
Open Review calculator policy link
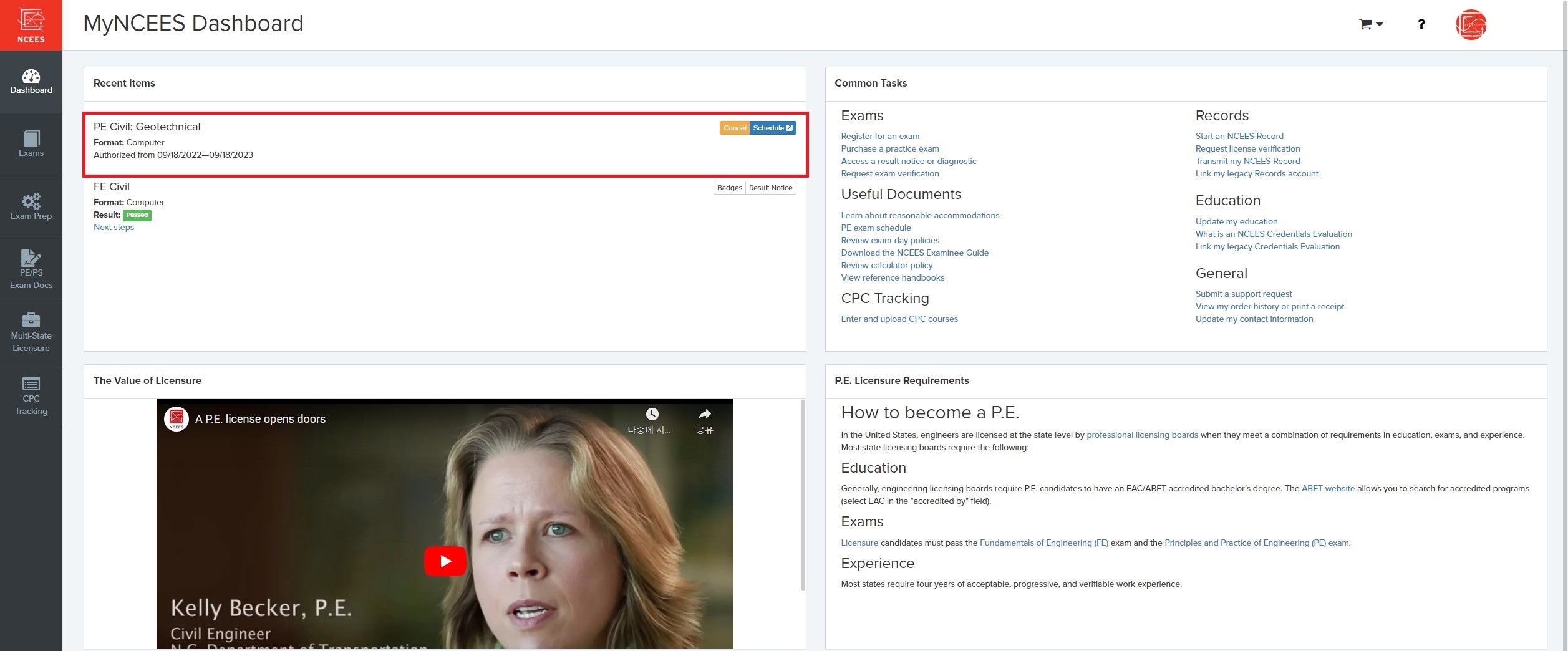[x=886, y=265]
